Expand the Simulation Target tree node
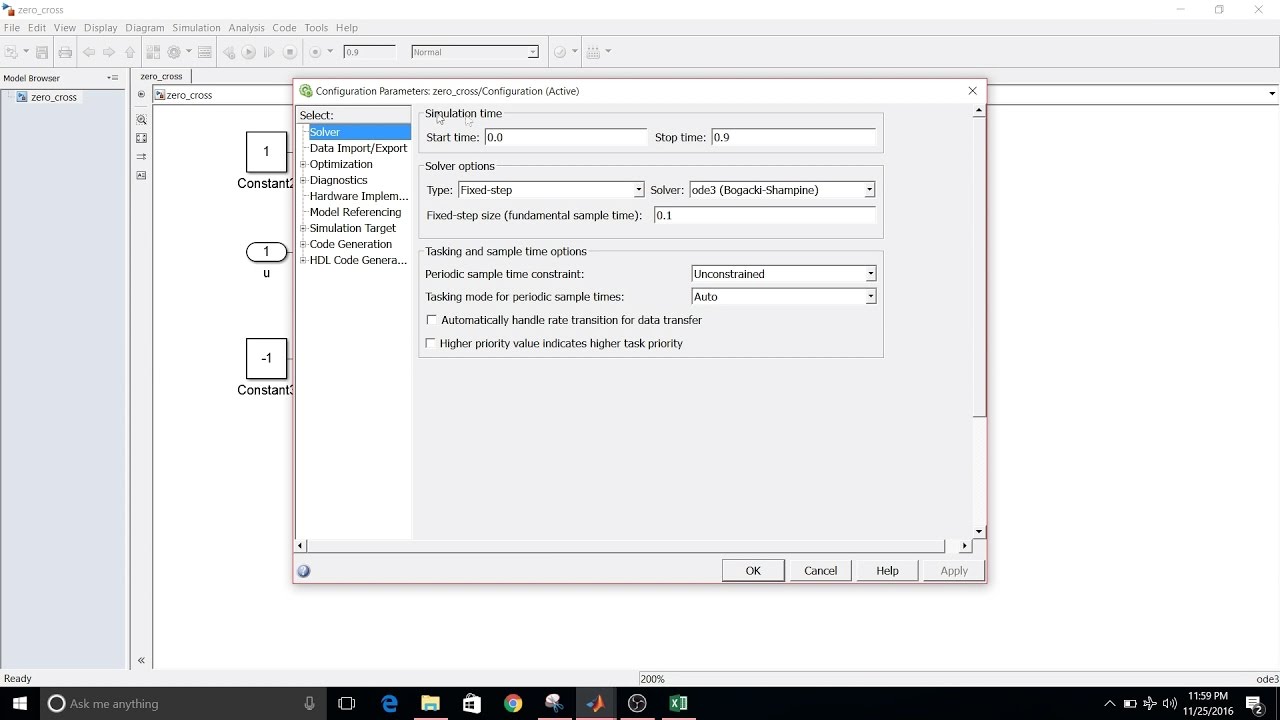Image resolution: width=1280 pixels, height=720 pixels. [x=303, y=228]
